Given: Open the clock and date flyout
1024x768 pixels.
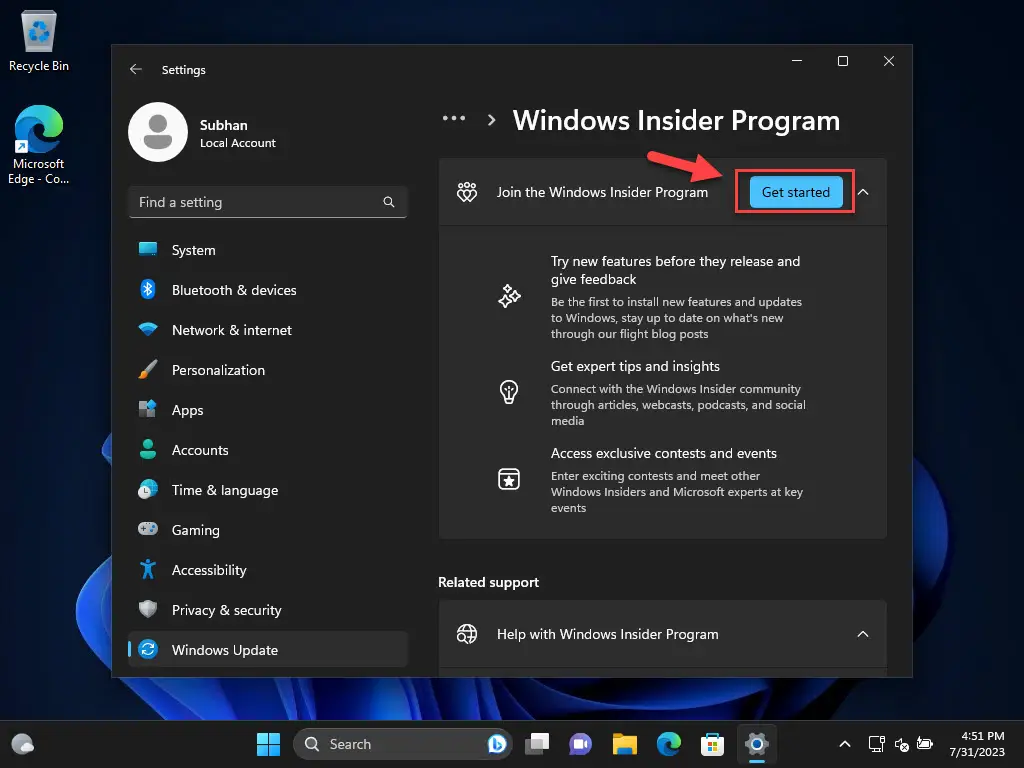Looking at the screenshot, I should (977, 744).
